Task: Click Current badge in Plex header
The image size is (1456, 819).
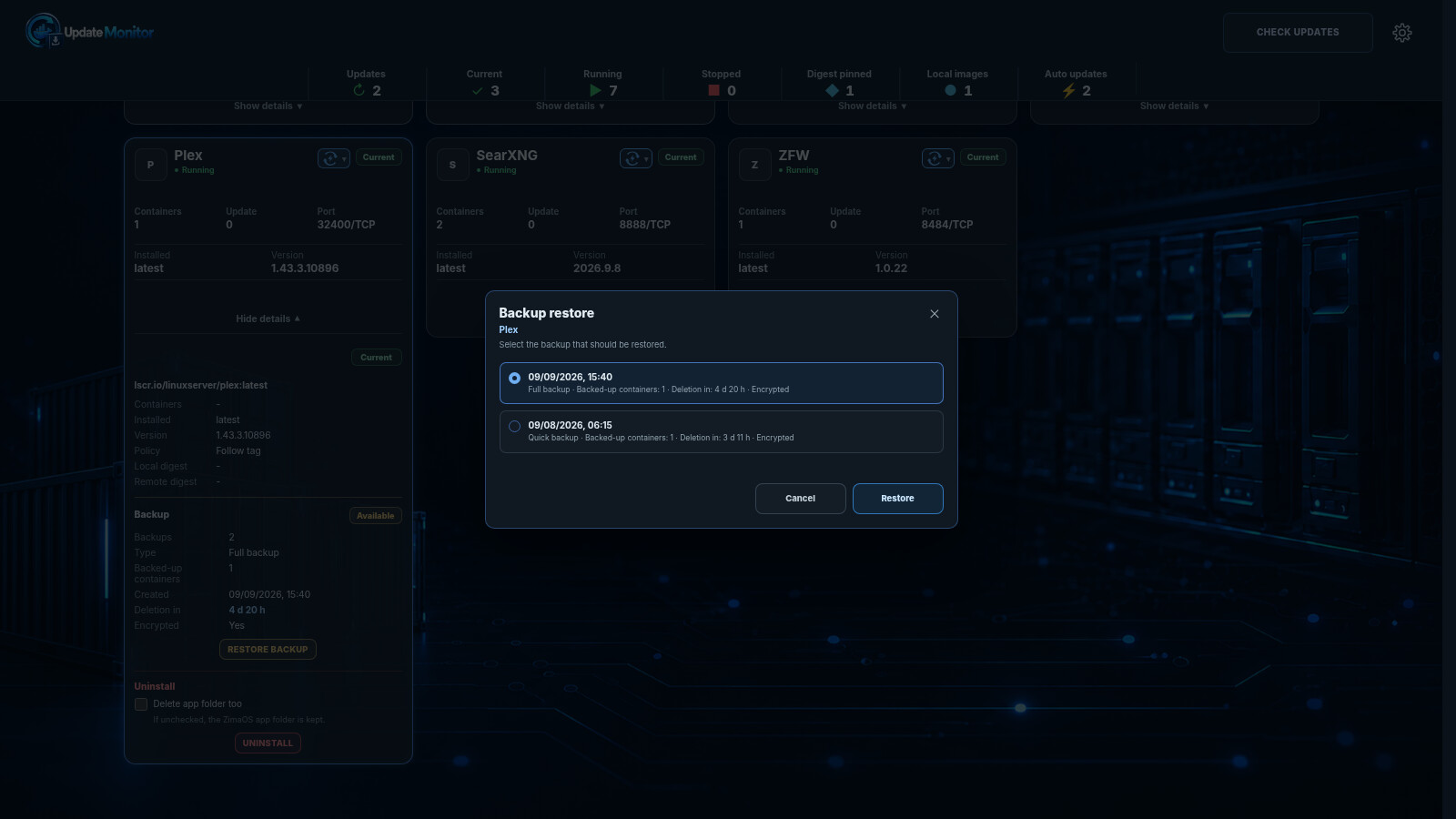Action: pos(379,157)
